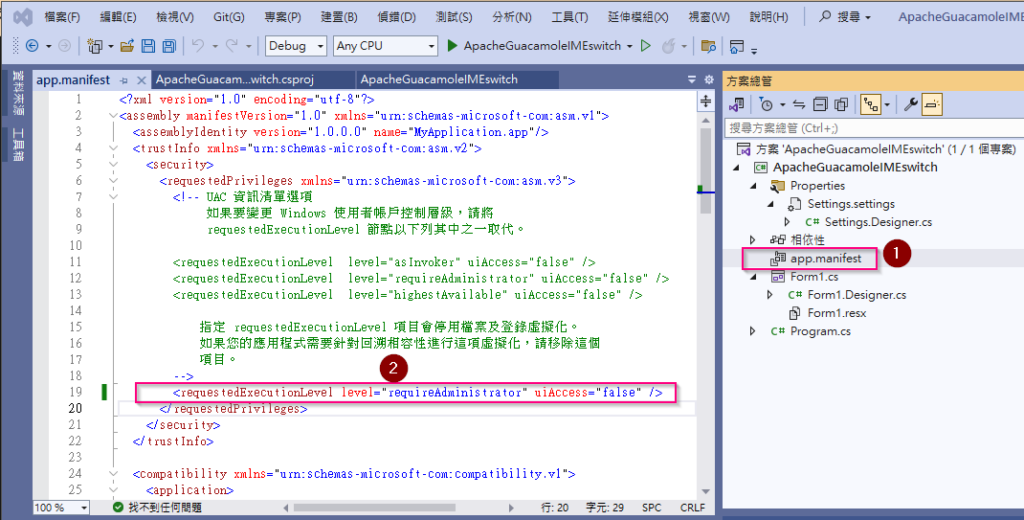Viewport: 1024px width, 520px height.
Task: Click sync with active document icon
Action: pos(799,105)
